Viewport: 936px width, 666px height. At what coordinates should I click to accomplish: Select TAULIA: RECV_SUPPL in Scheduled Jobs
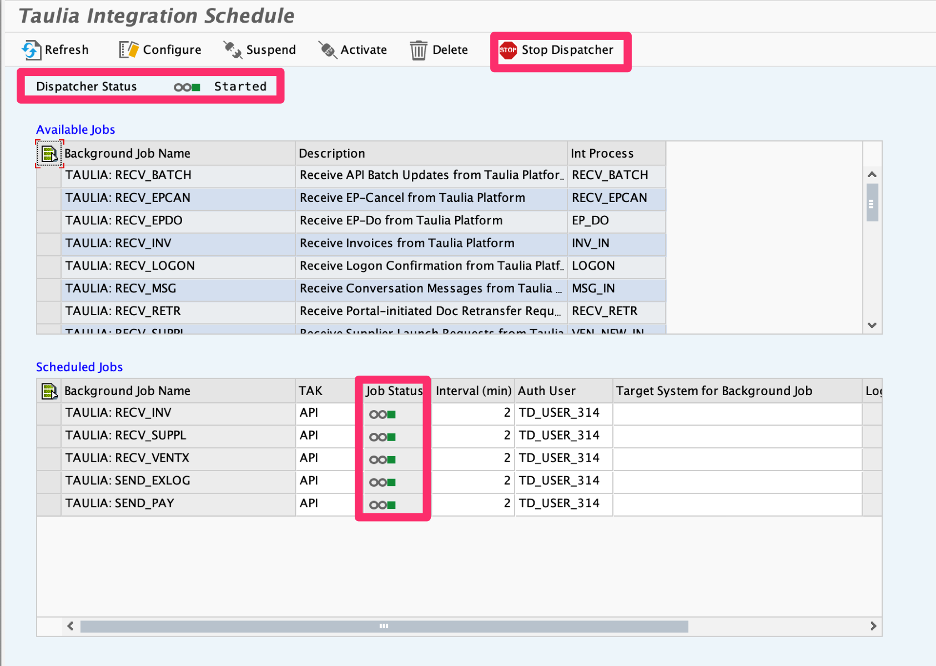[x=178, y=436]
